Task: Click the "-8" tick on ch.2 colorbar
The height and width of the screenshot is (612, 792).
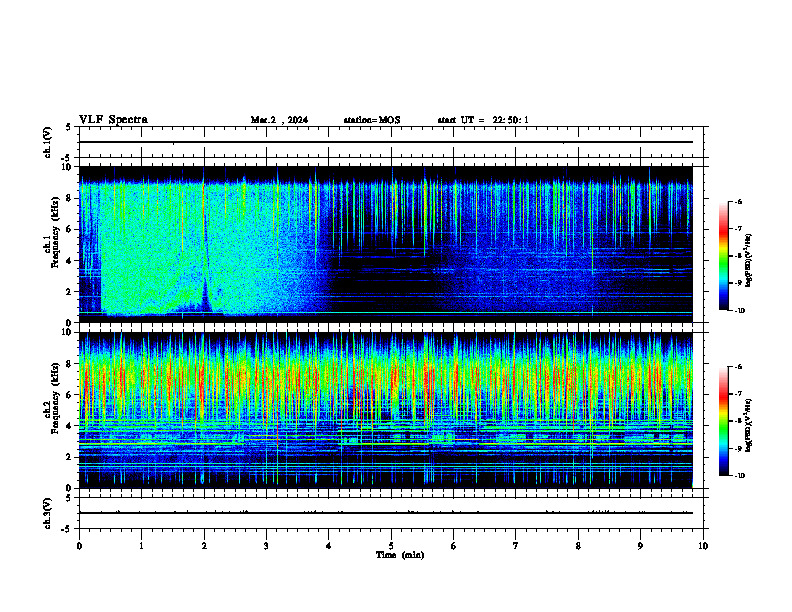Action: click(738, 421)
